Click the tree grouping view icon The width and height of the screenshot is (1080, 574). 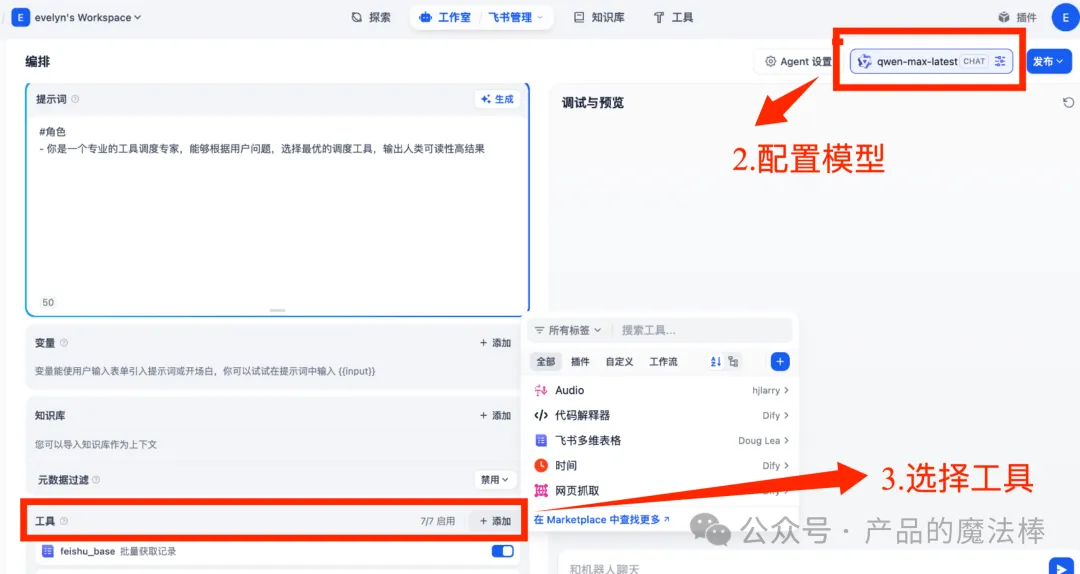click(x=733, y=361)
